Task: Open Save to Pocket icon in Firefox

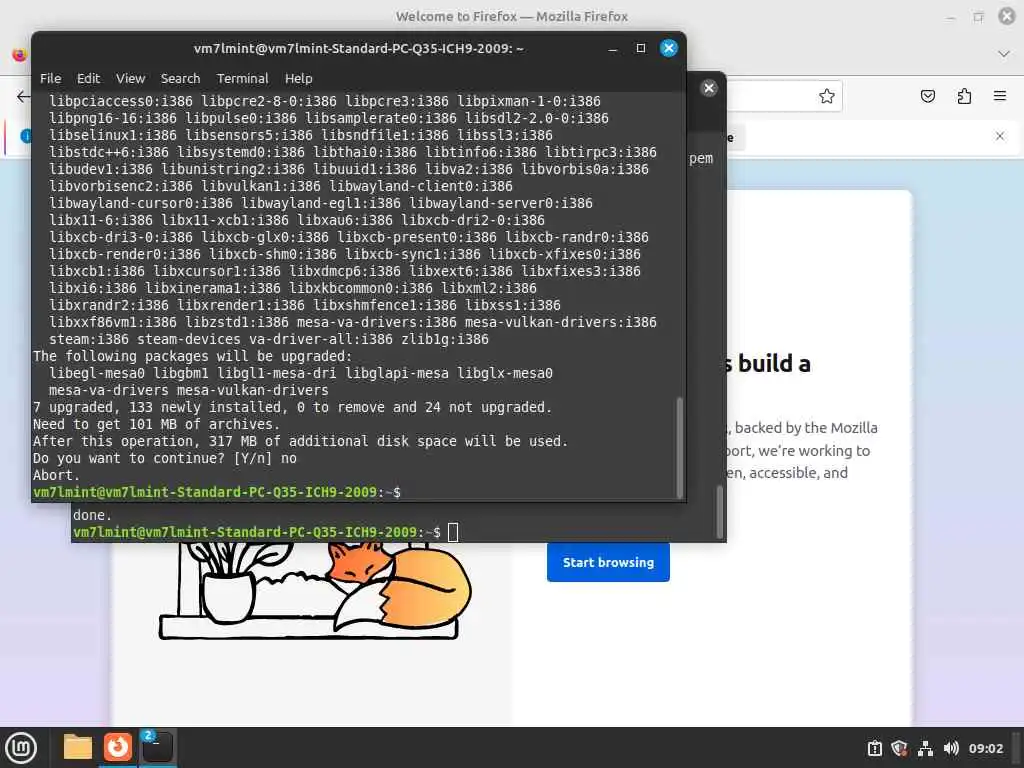Action: (x=927, y=96)
